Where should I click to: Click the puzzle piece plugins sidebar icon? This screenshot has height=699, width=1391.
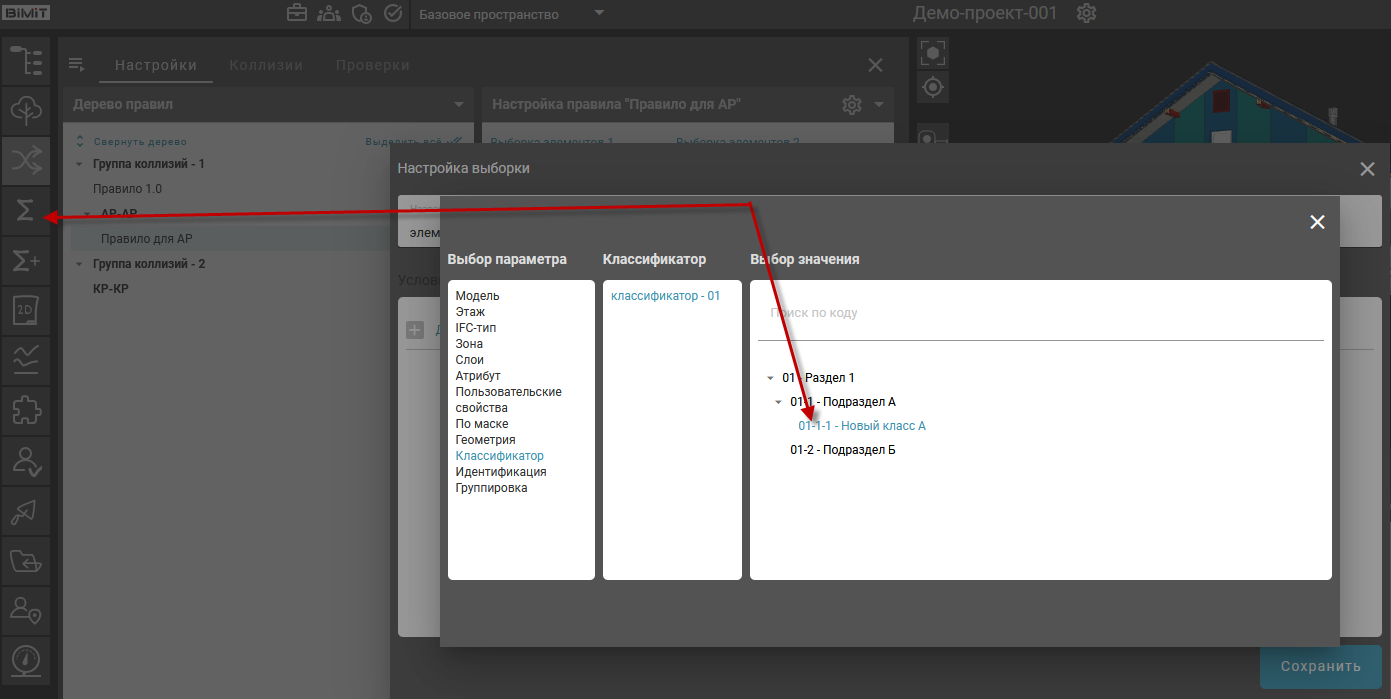tap(26, 411)
